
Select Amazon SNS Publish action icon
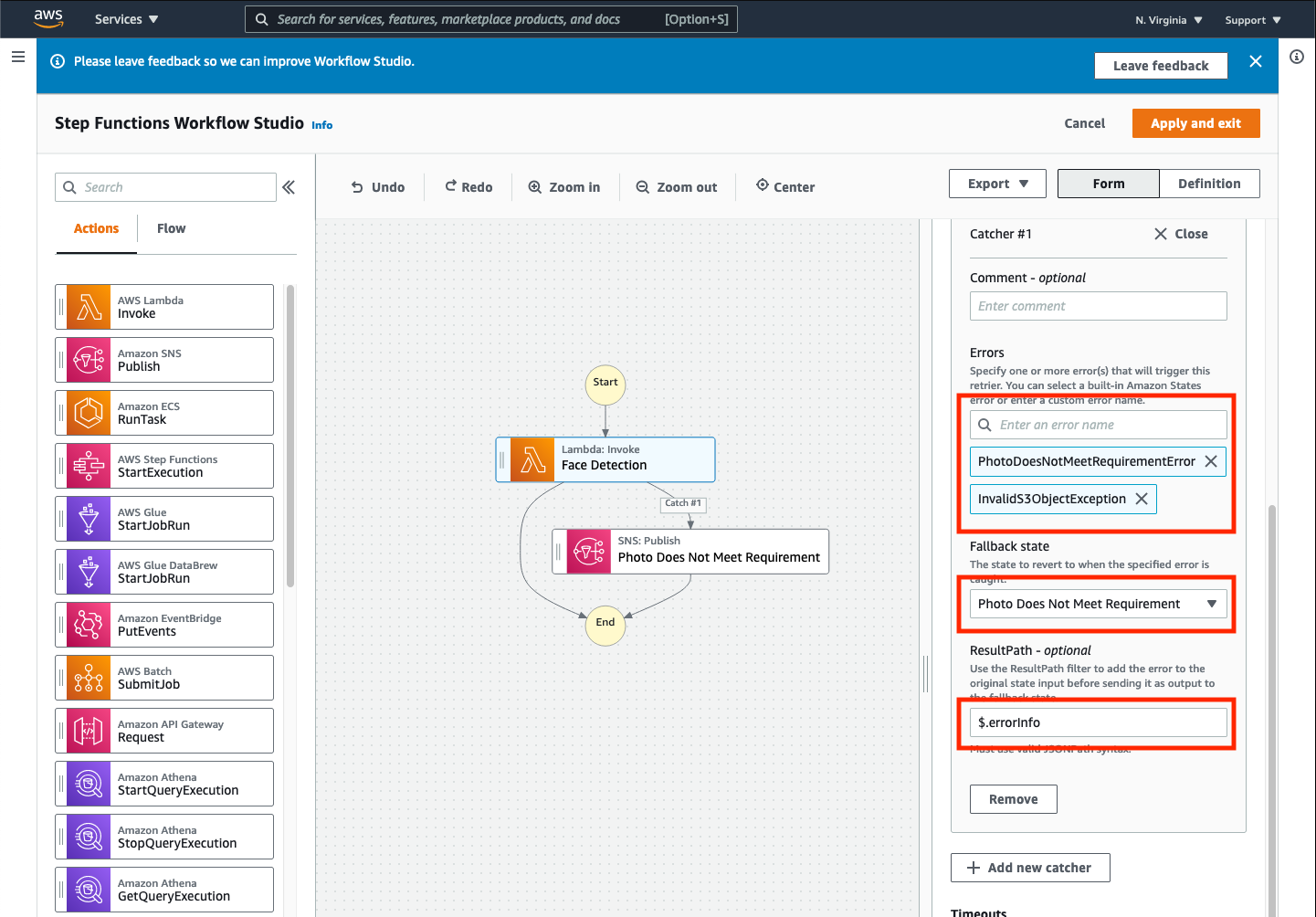(x=89, y=360)
